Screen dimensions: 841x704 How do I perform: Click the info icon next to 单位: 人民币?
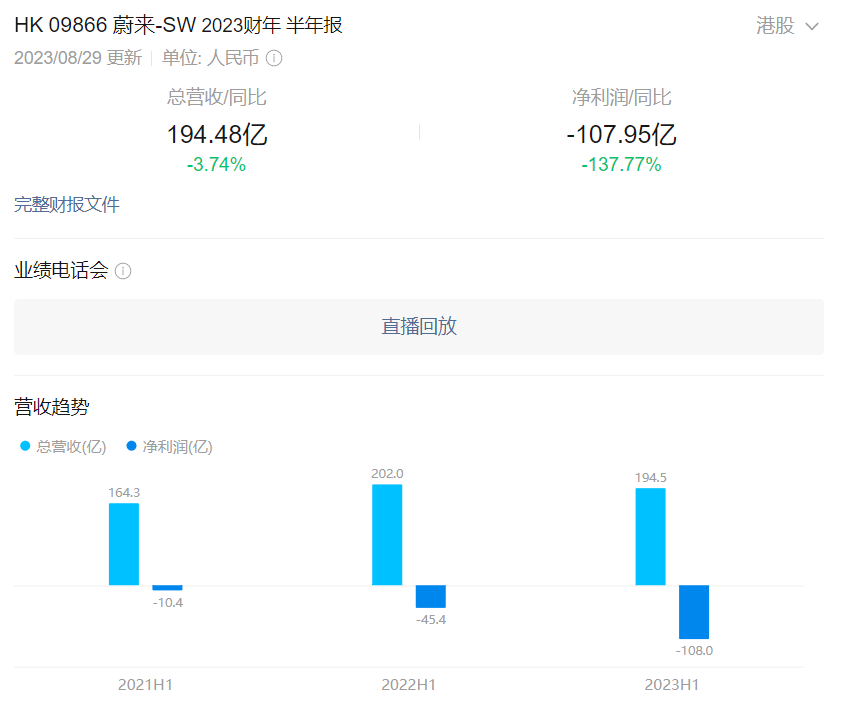(274, 58)
